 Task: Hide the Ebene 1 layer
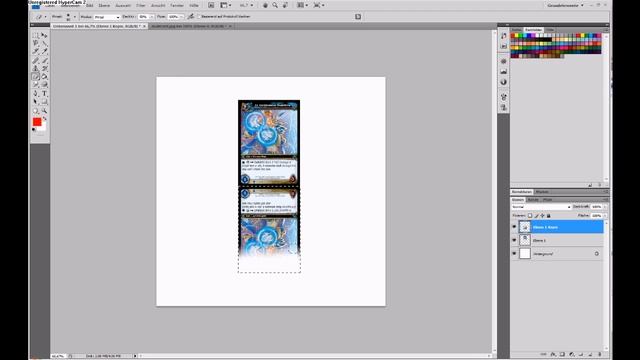pyautogui.click(x=514, y=240)
